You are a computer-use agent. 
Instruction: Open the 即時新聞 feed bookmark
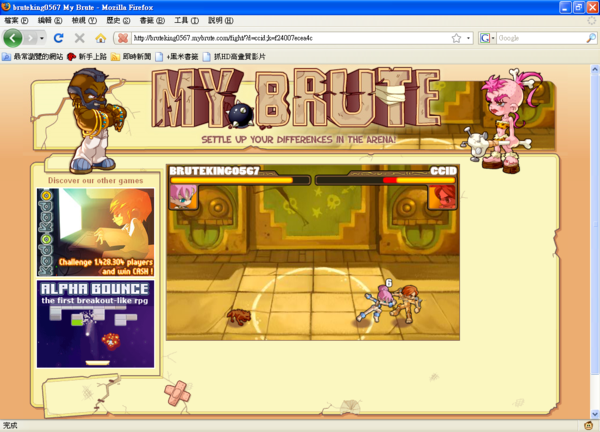pos(131,57)
